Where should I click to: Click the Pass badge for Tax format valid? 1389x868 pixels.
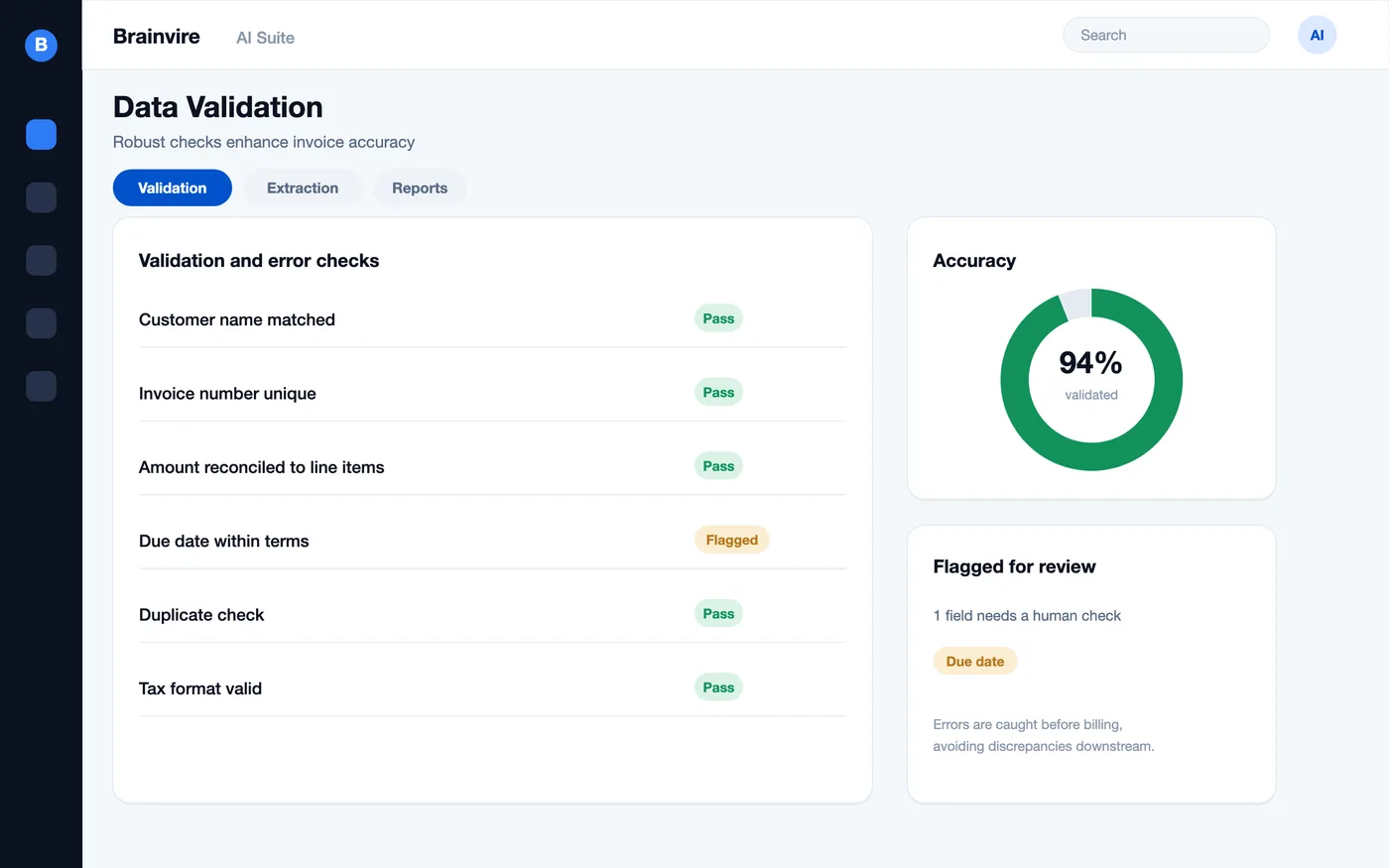click(718, 687)
